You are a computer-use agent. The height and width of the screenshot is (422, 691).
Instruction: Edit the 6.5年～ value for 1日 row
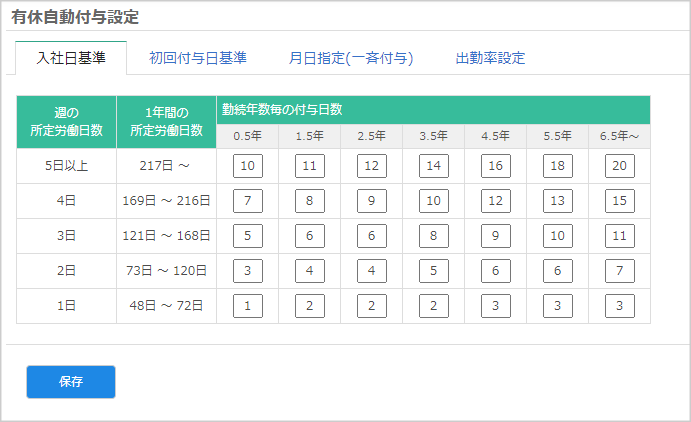[619, 306]
